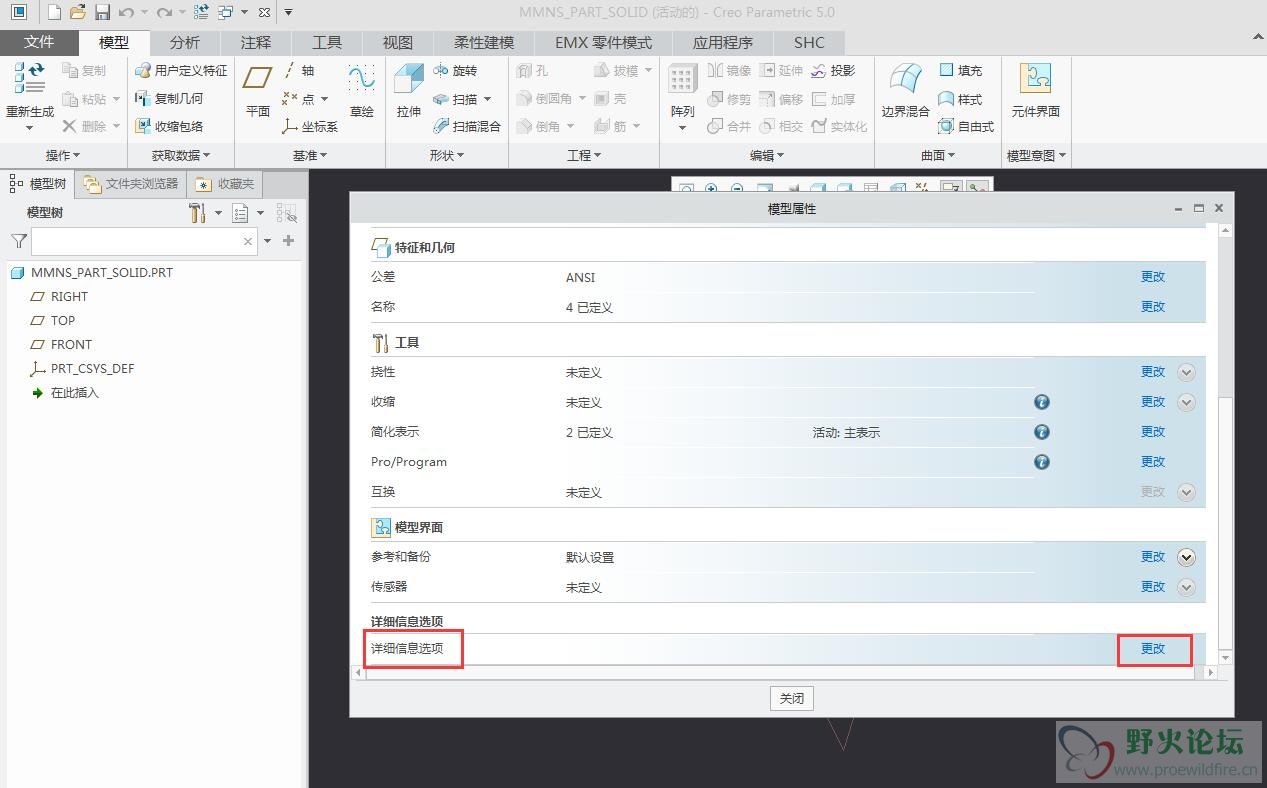The width and height of the screenshot is (1267, 788).
Task: Click Change (更改) for Tolerance (公差)
Action: point(1153,277)
